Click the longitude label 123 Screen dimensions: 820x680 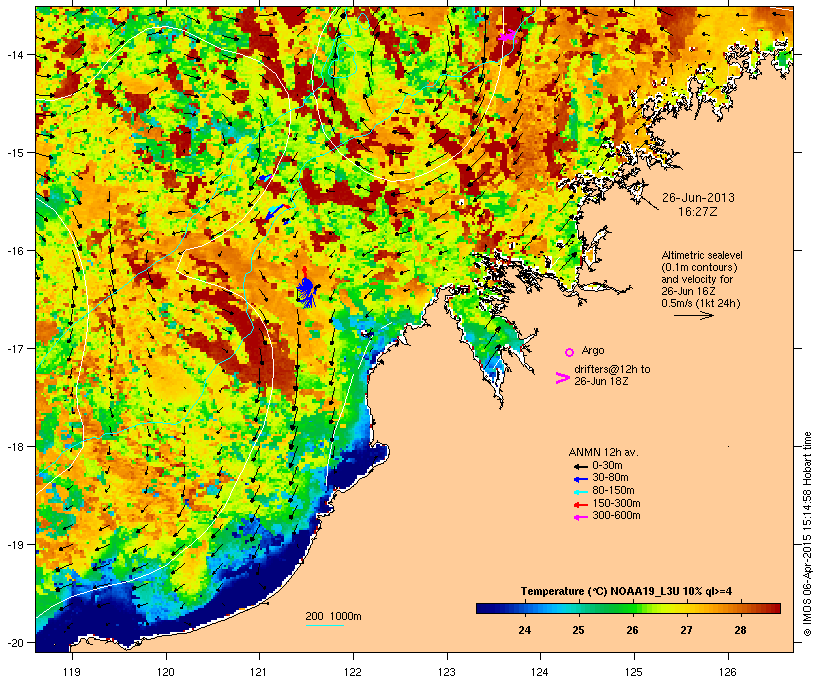(x=447, y=672)
